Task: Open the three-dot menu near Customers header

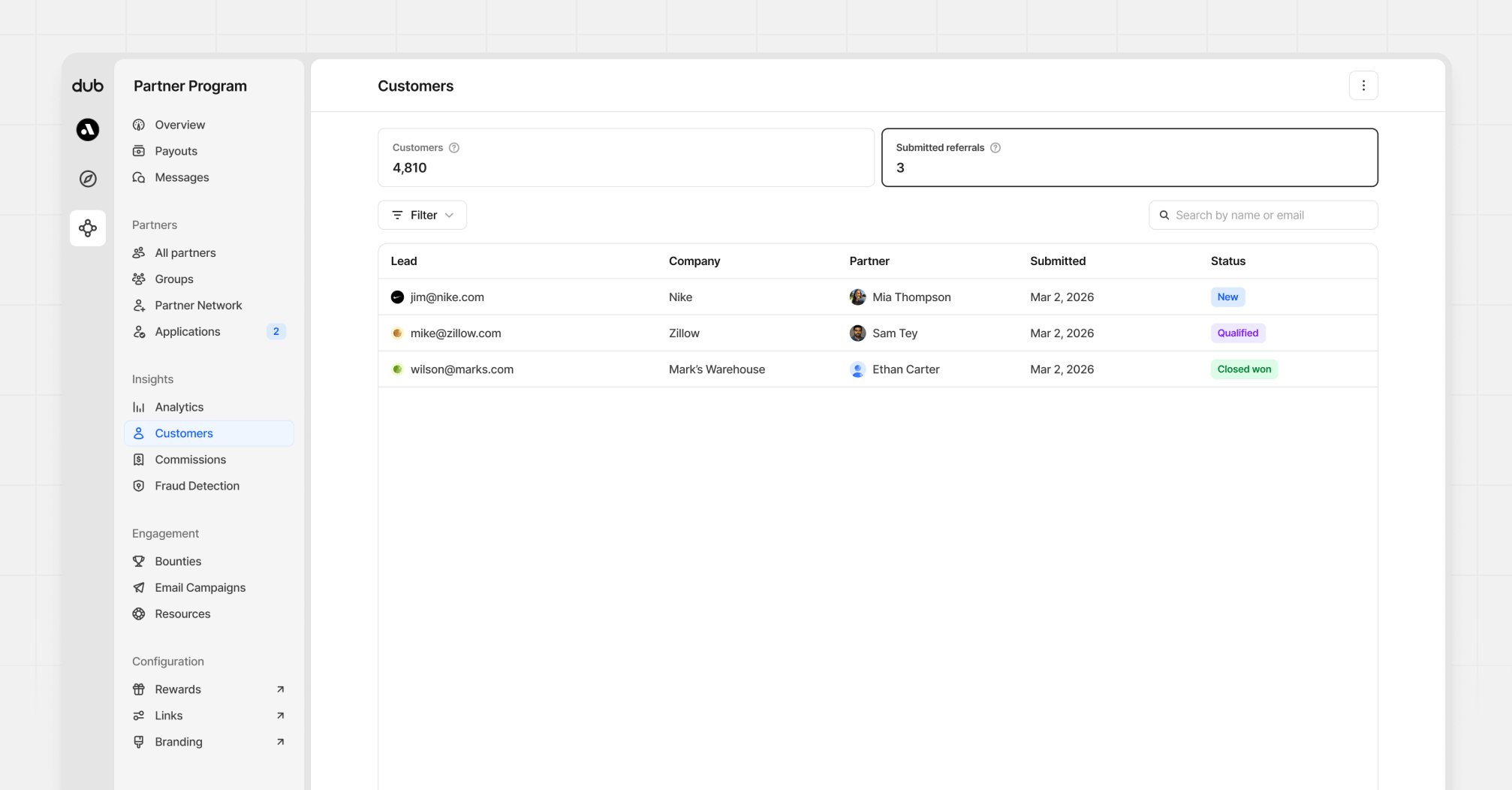Action: point(1363,85)
